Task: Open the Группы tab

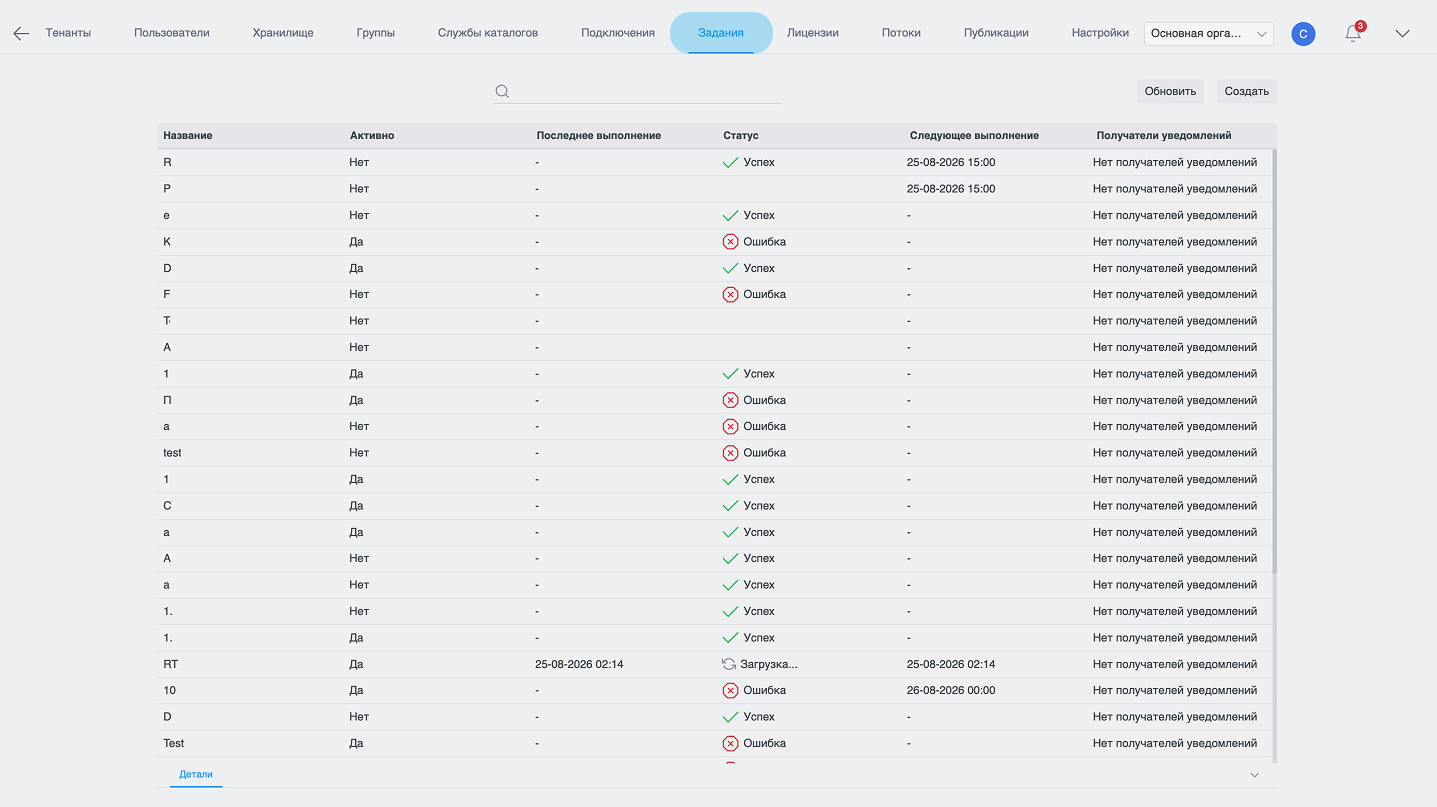Action: coord(376,33)
